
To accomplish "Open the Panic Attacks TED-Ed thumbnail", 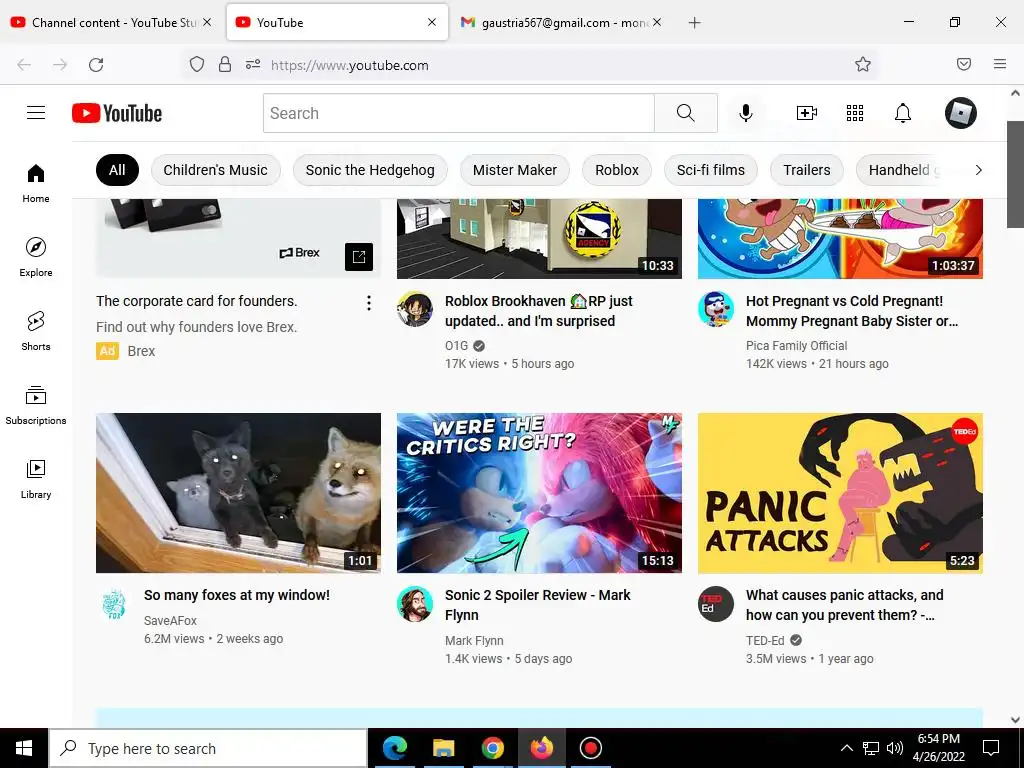I will (840, 493).
